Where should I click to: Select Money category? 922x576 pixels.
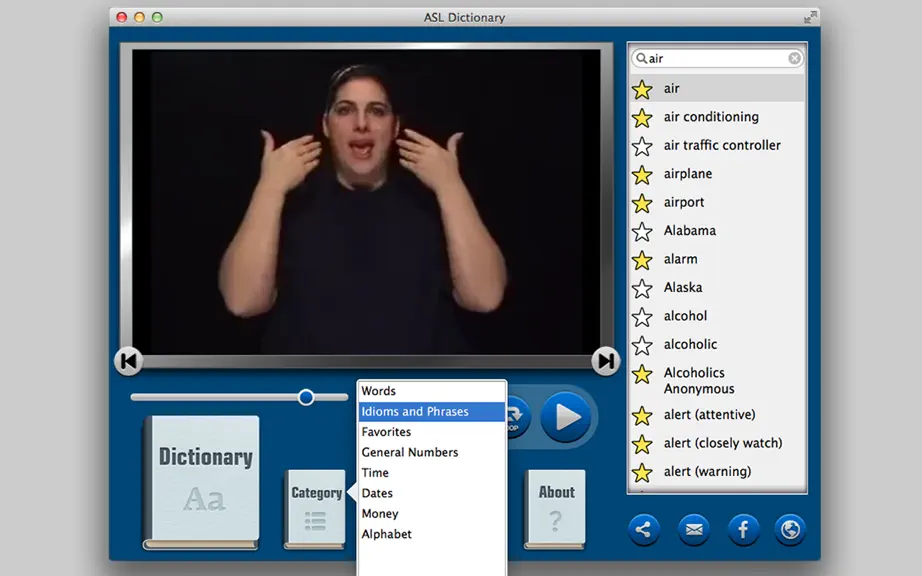pyautogui.click(x=432, y=514)
